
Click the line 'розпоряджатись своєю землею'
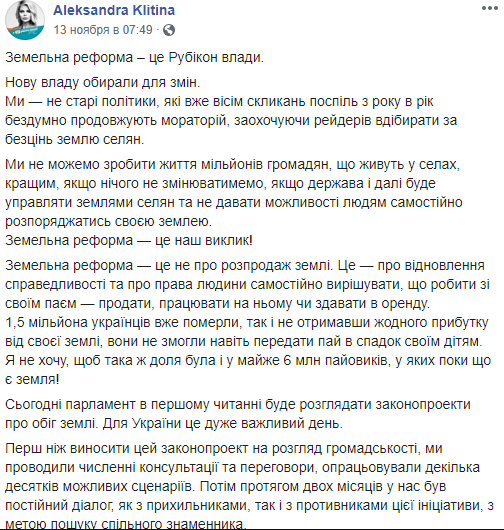click(109, 221)
